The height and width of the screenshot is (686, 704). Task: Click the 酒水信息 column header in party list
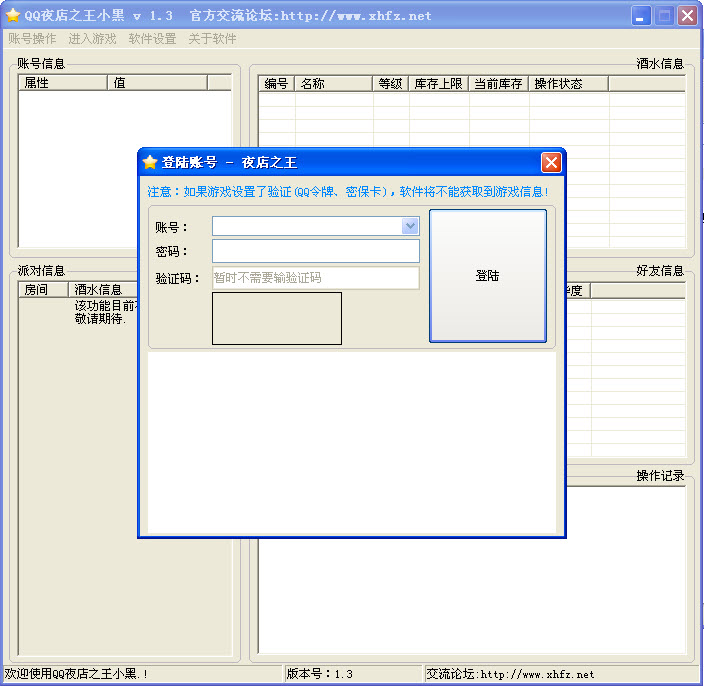point(103,290)
